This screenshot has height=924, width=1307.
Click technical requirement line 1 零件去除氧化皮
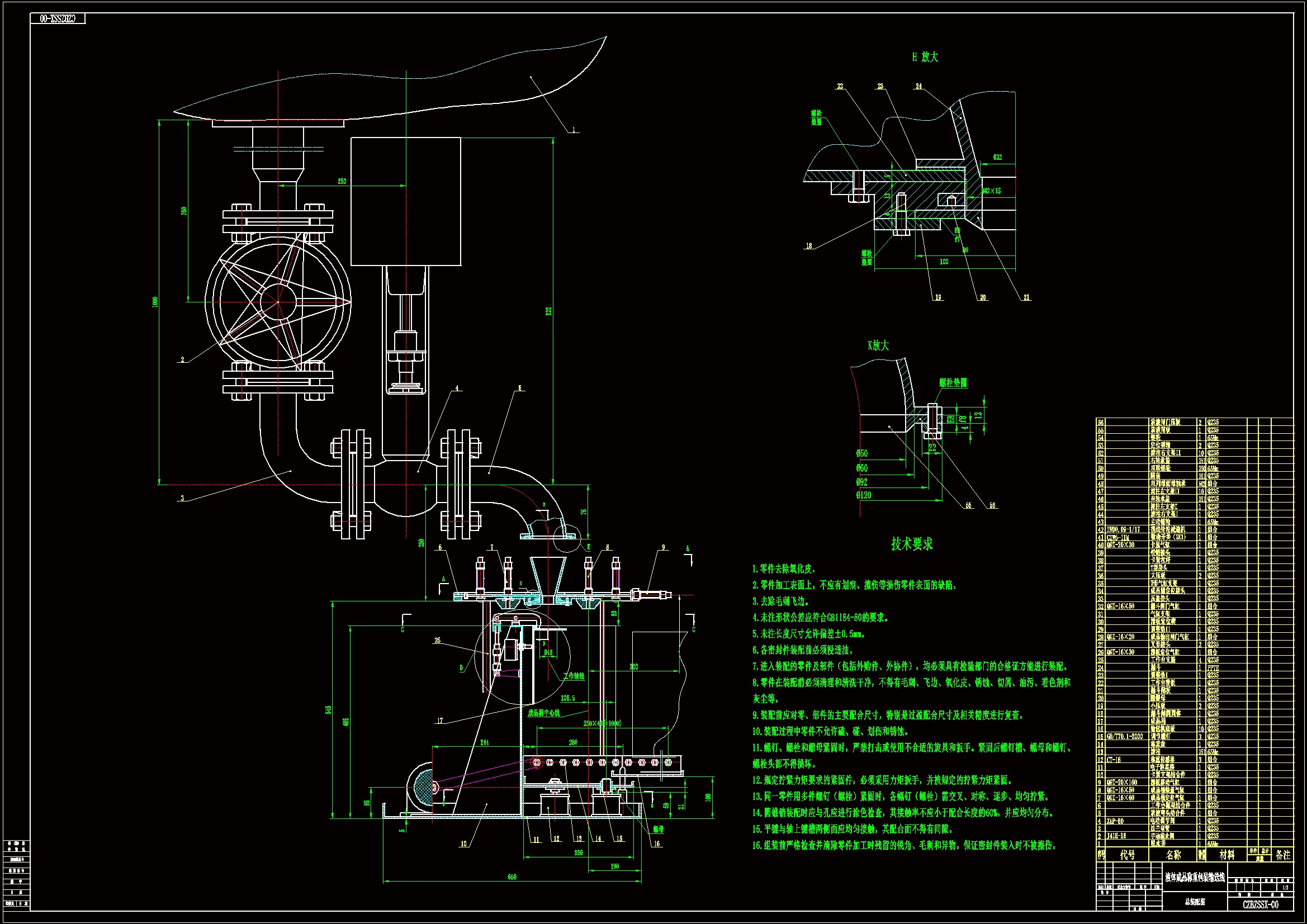[x=784, y=568]
